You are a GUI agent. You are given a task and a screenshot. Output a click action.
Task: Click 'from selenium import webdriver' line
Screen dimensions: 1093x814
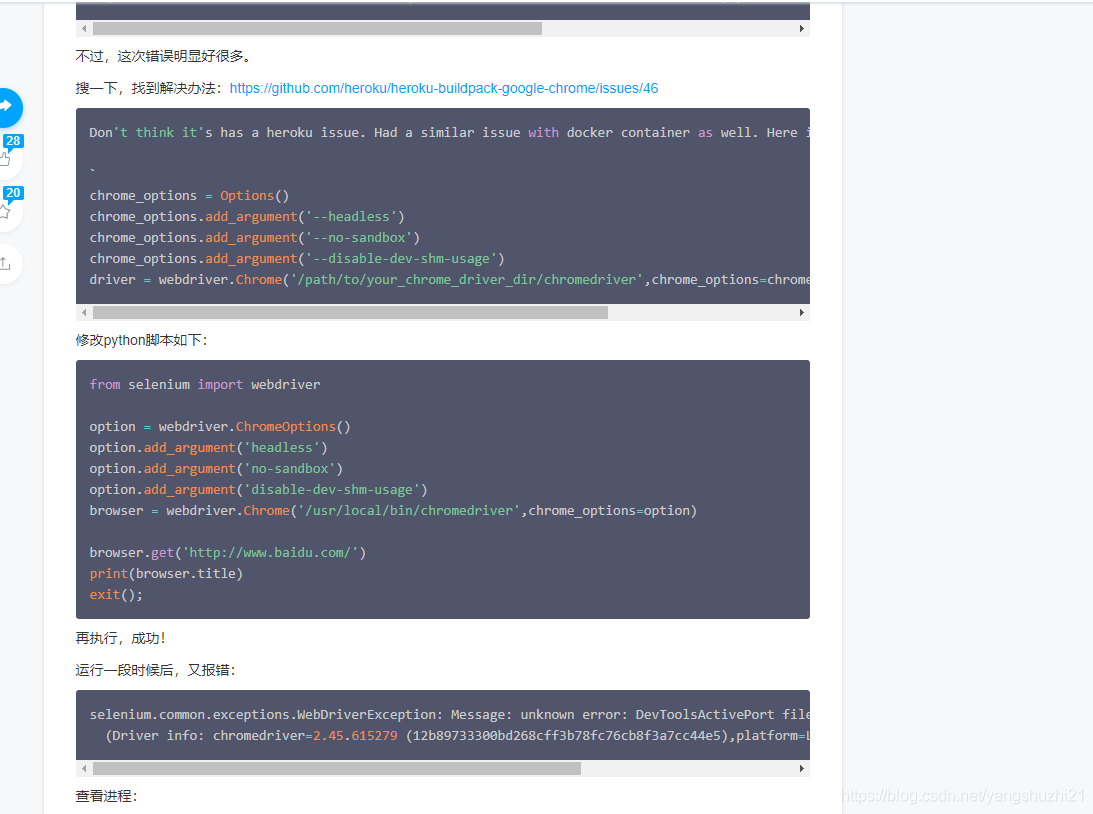[205, 385]
